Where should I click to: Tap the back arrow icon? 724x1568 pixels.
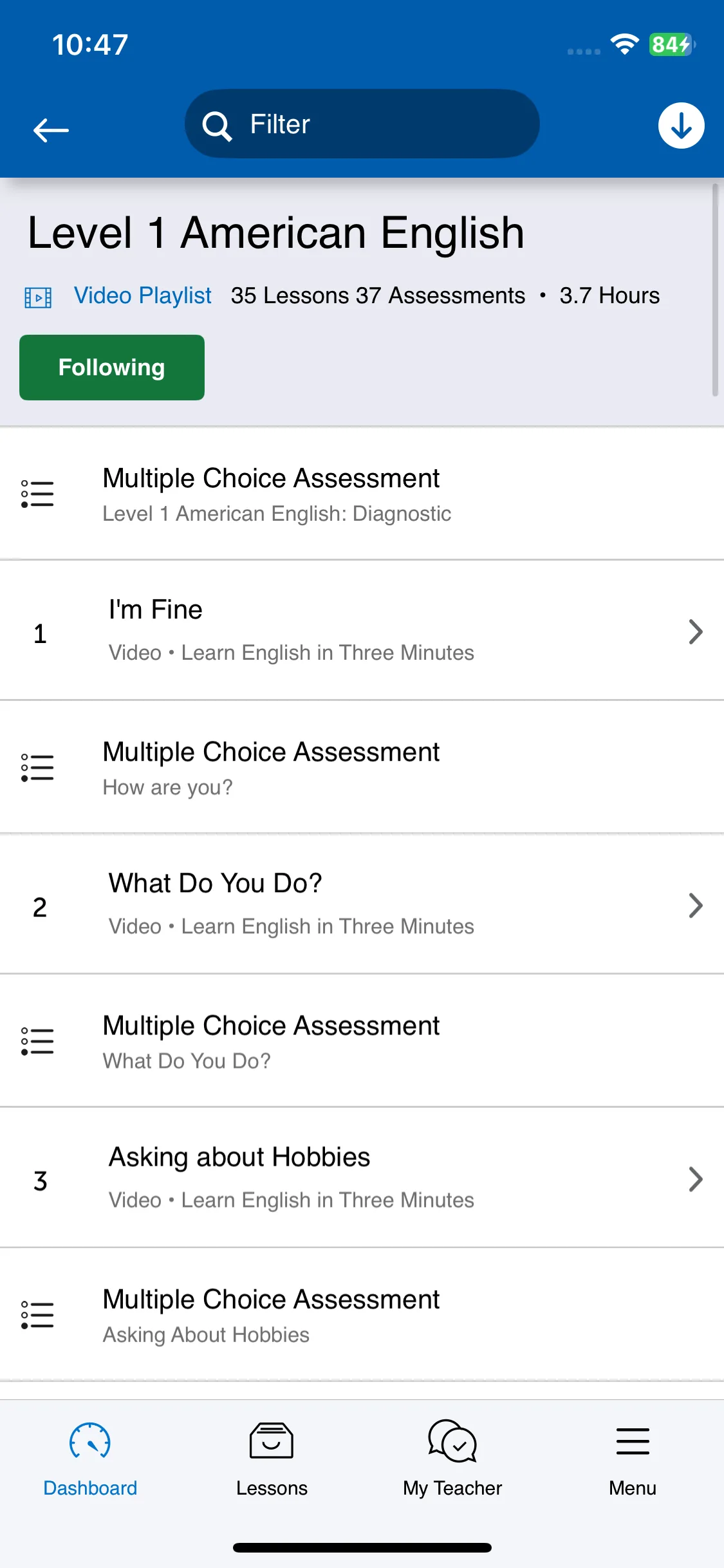coord(51,130)
